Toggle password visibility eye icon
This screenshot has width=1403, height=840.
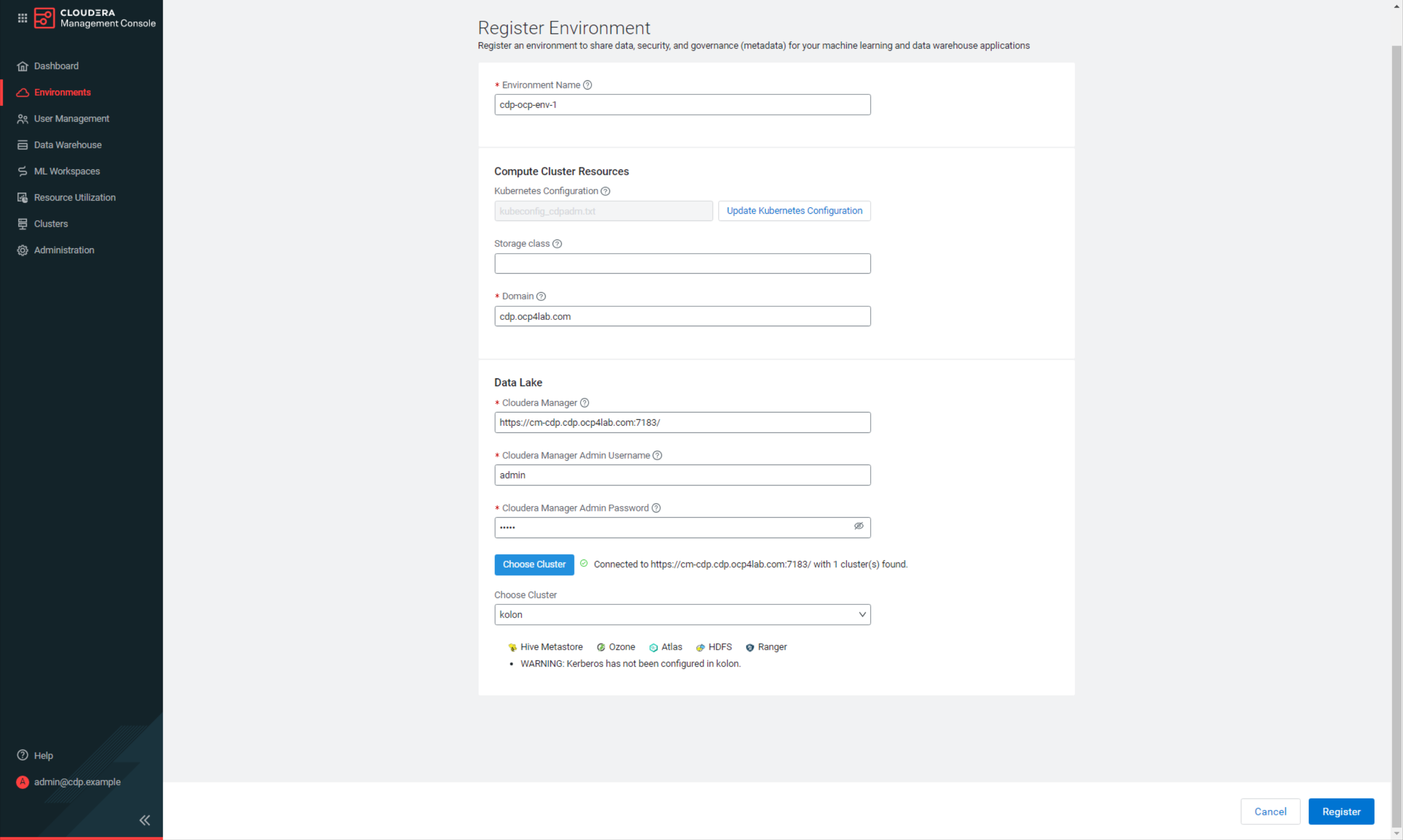858,526
